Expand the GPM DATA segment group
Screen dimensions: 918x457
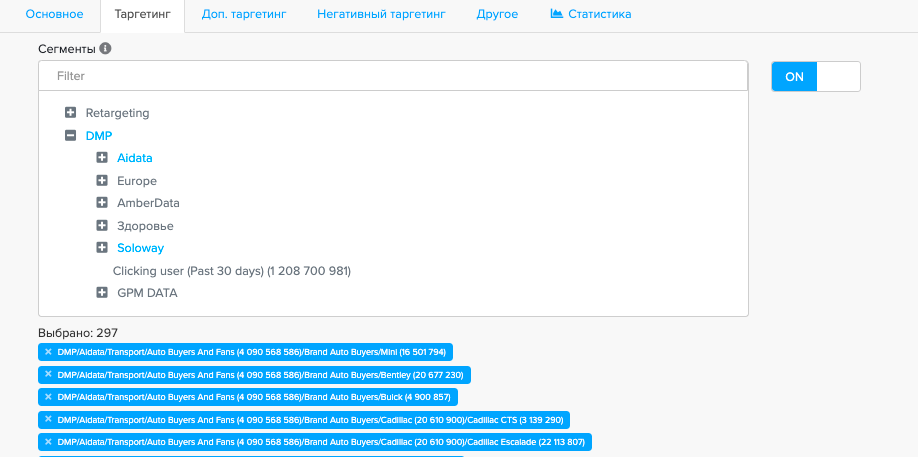[102, 293]
